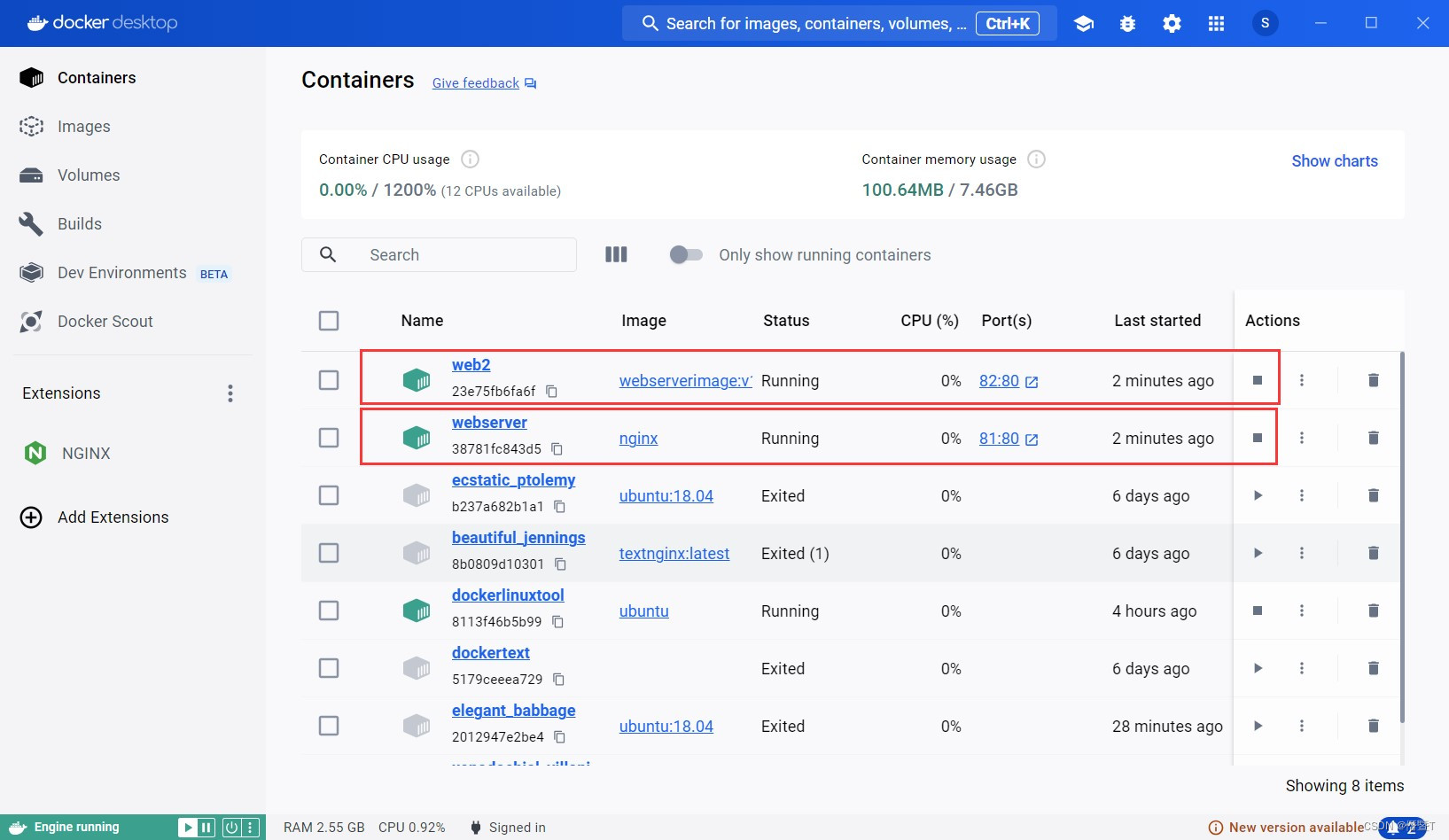This screenshot has width=1449, height=840.
Task: Open the Troubleshoot bug icon
Action: (1127, 24)
